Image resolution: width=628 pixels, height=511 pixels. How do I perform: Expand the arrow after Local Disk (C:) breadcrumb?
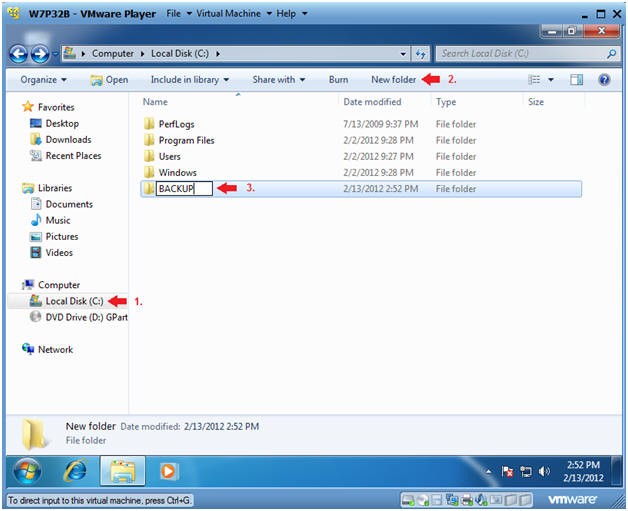pos(218,54)
